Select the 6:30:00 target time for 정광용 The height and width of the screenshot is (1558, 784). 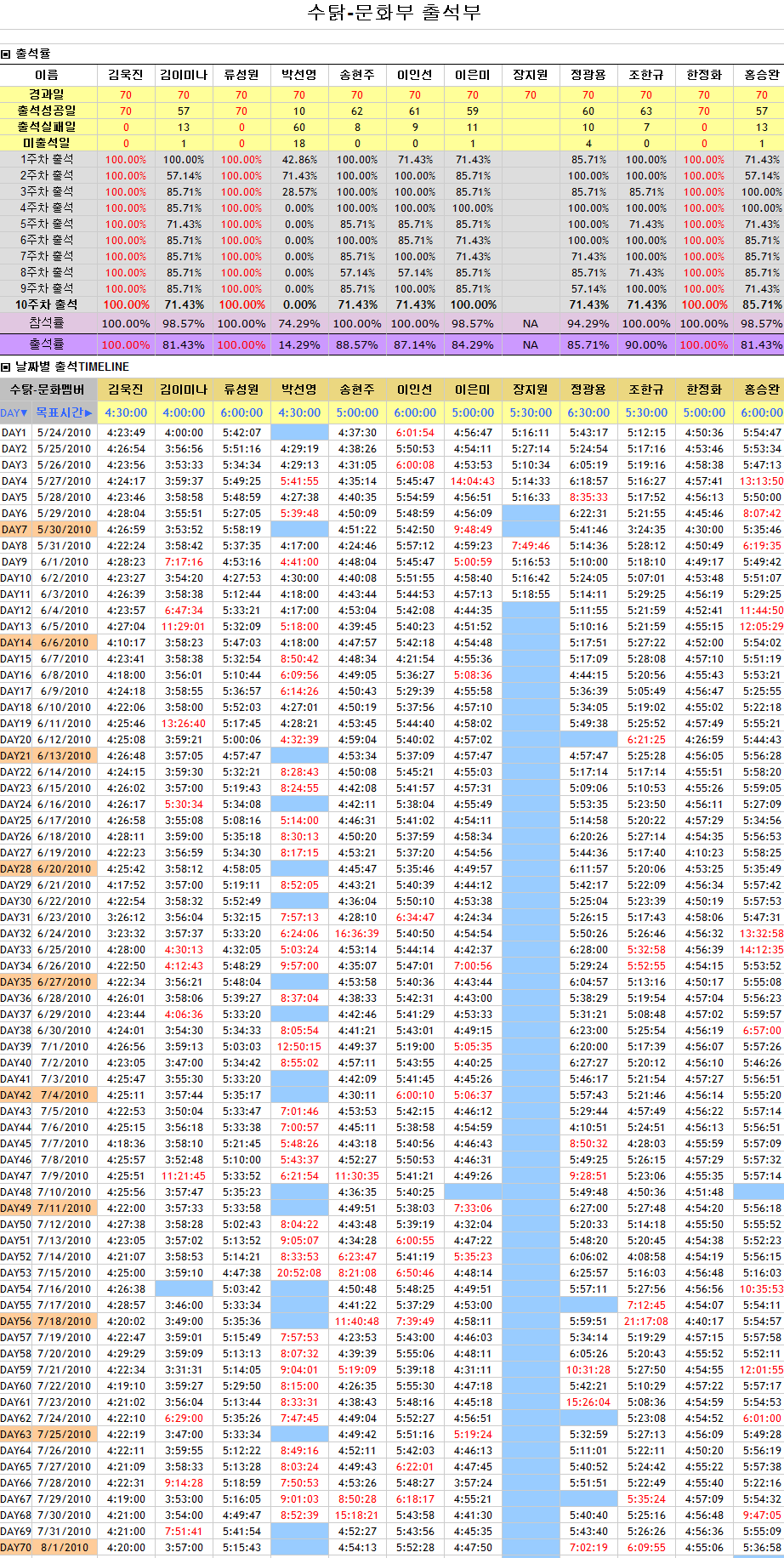click(588, 412)
